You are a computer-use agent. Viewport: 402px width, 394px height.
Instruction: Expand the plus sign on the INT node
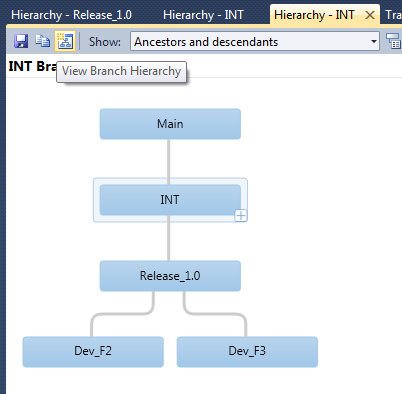(241, 216)
